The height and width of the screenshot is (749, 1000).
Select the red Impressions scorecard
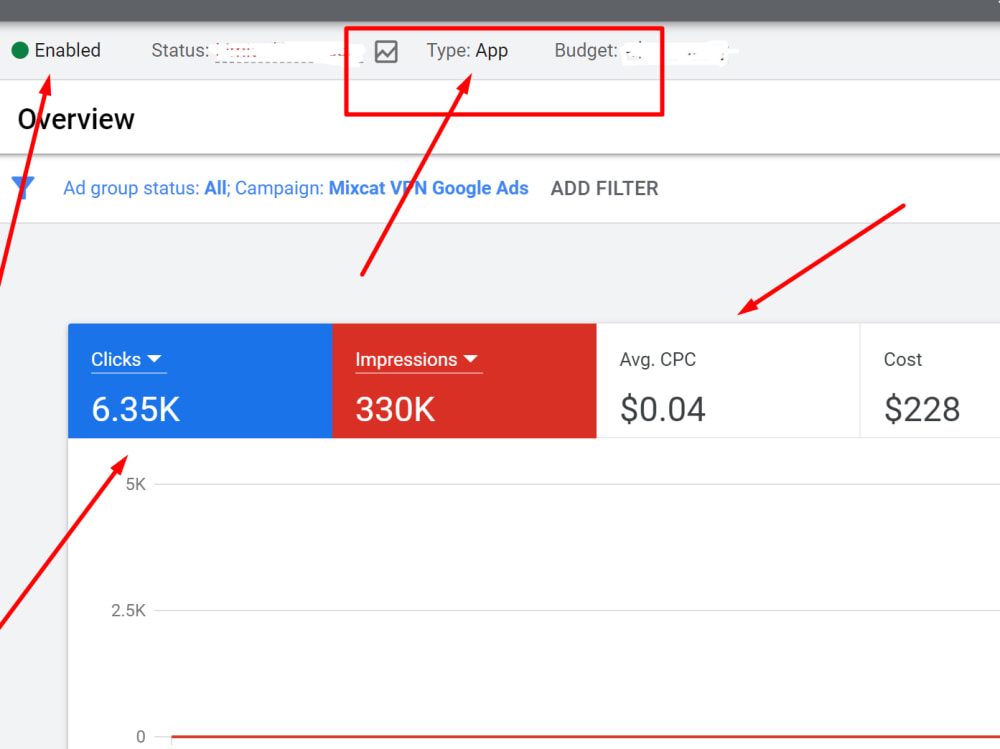464,381
